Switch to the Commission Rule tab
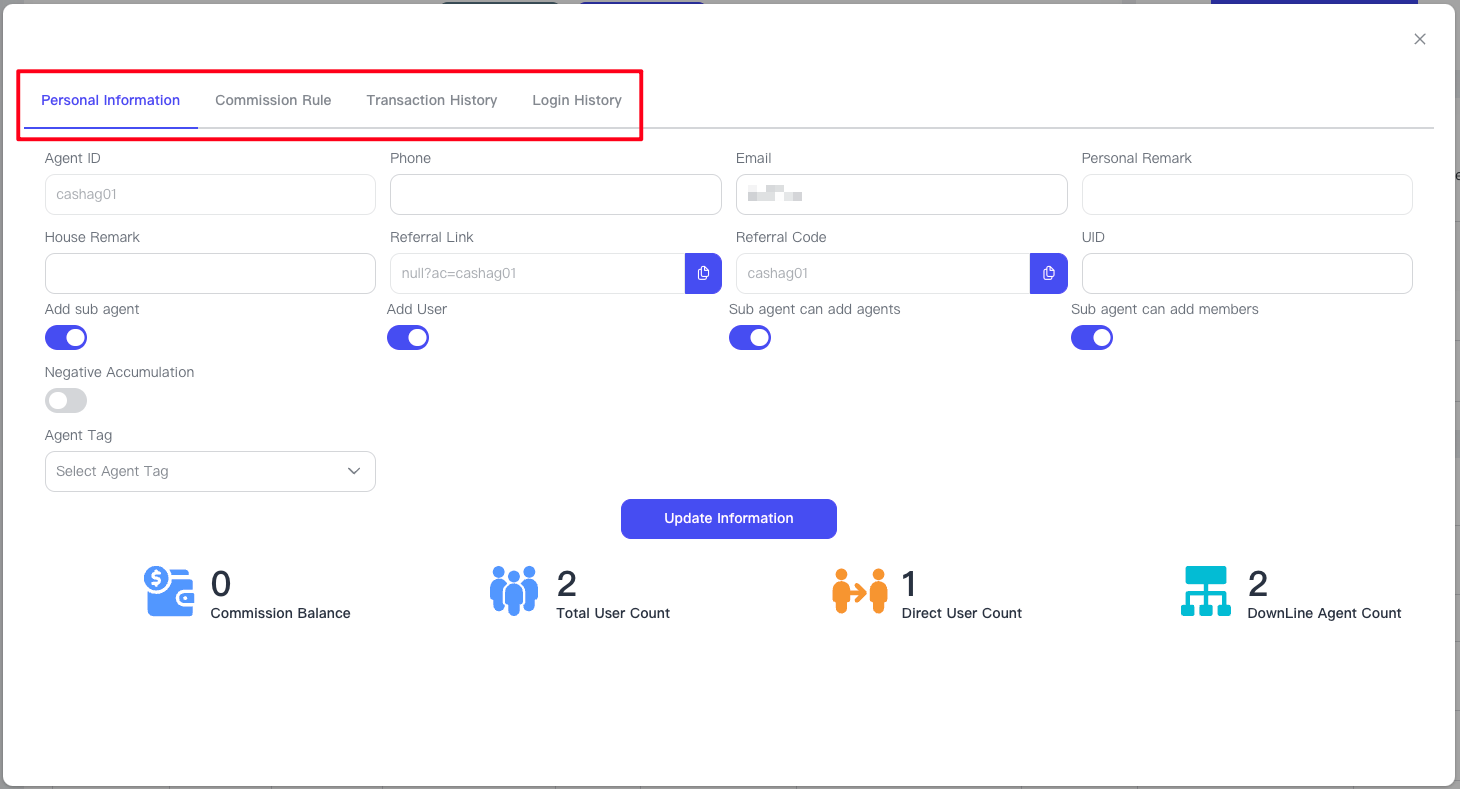The image size is (1460, 789). pos(273,100)
